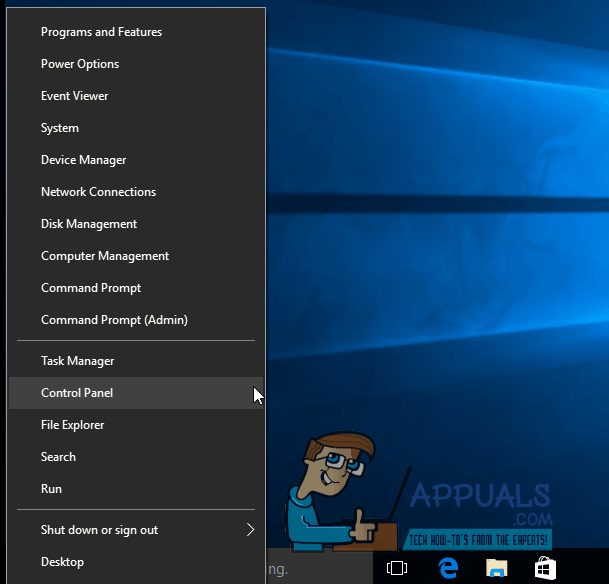Launch Microsoft Edge from the taskbar

click(x=448, y=568)
